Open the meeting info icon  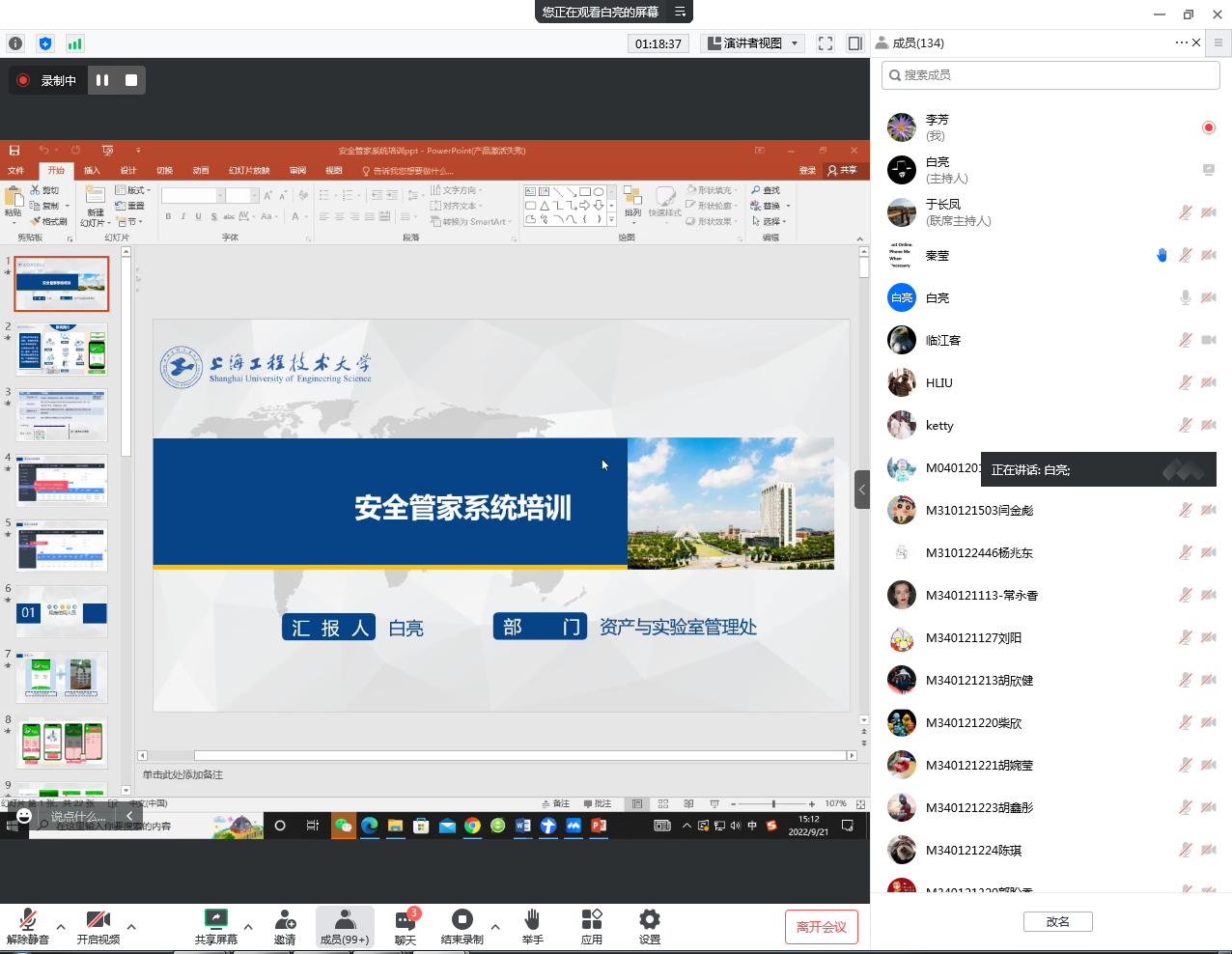pyautogui.click(x=15, y=43)
